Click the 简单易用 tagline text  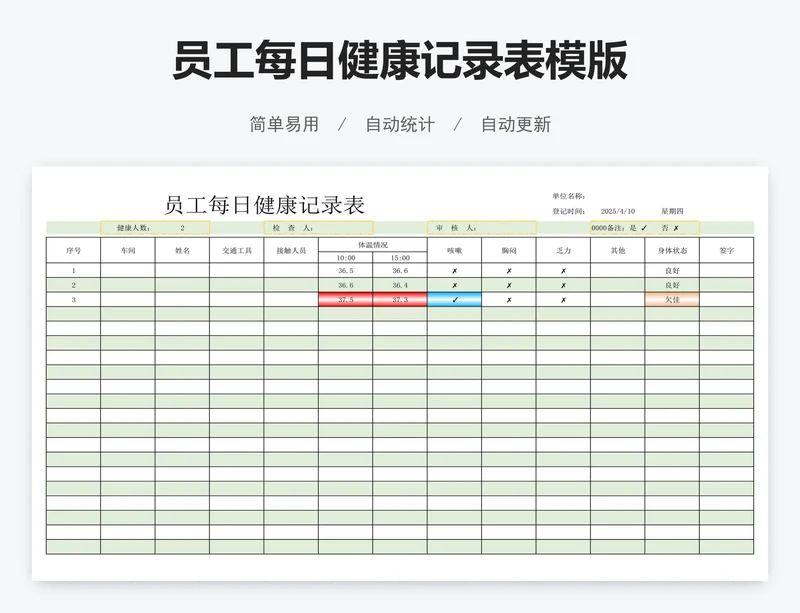[x=284, y=125]
